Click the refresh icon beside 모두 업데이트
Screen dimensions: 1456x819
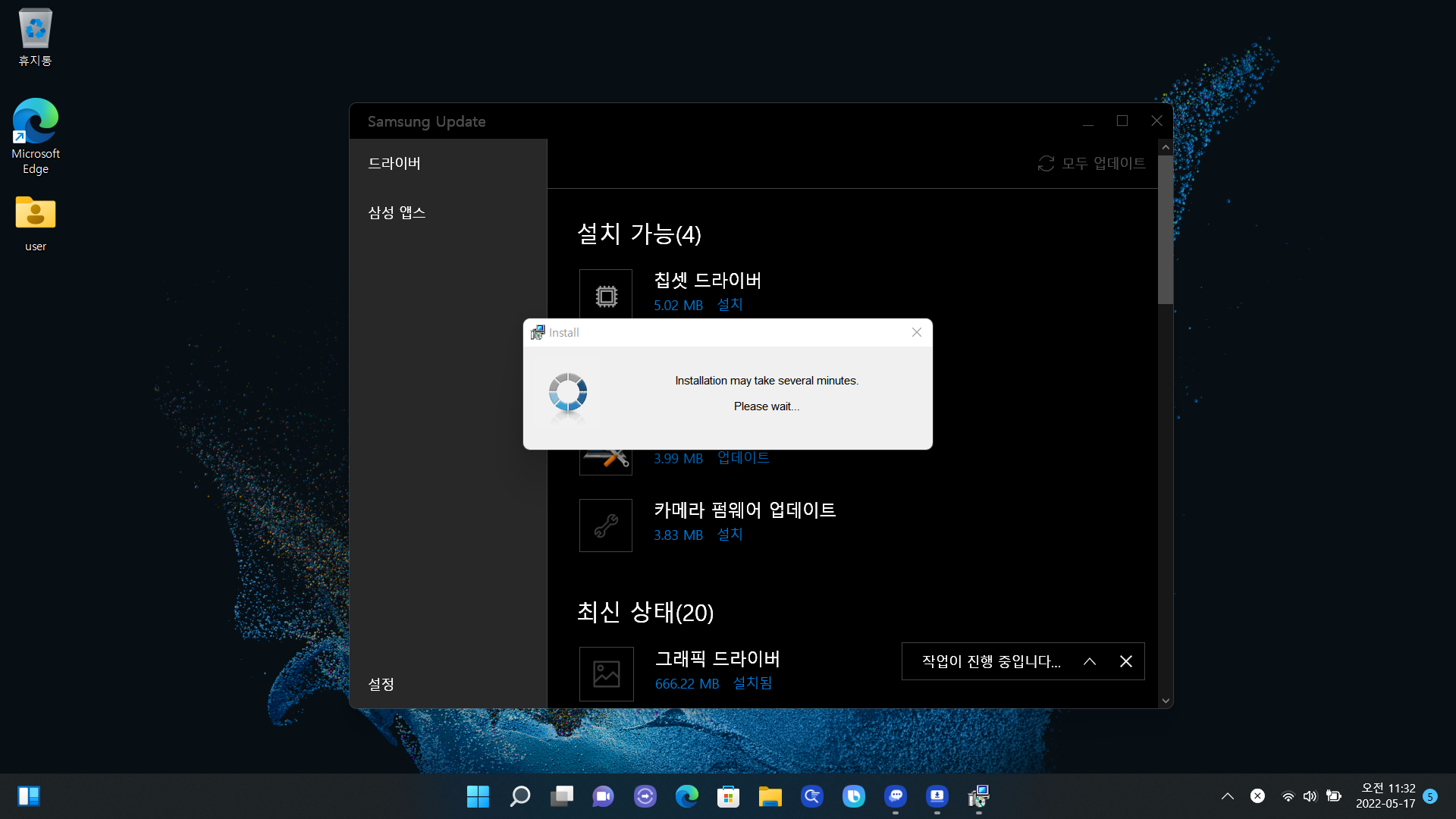coord(1046,164)
